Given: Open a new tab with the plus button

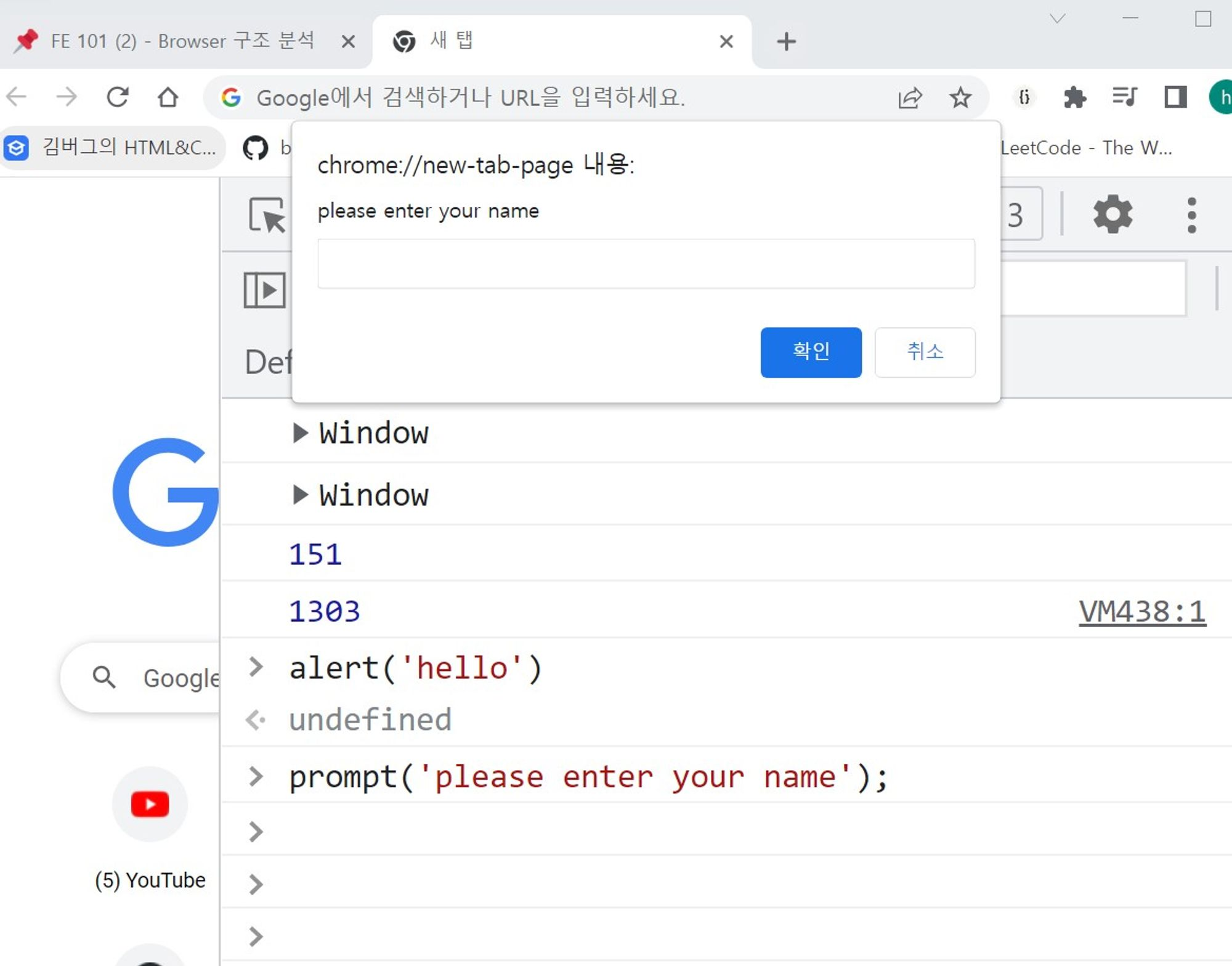Looking at the screenshot, I should coord(786,41).
